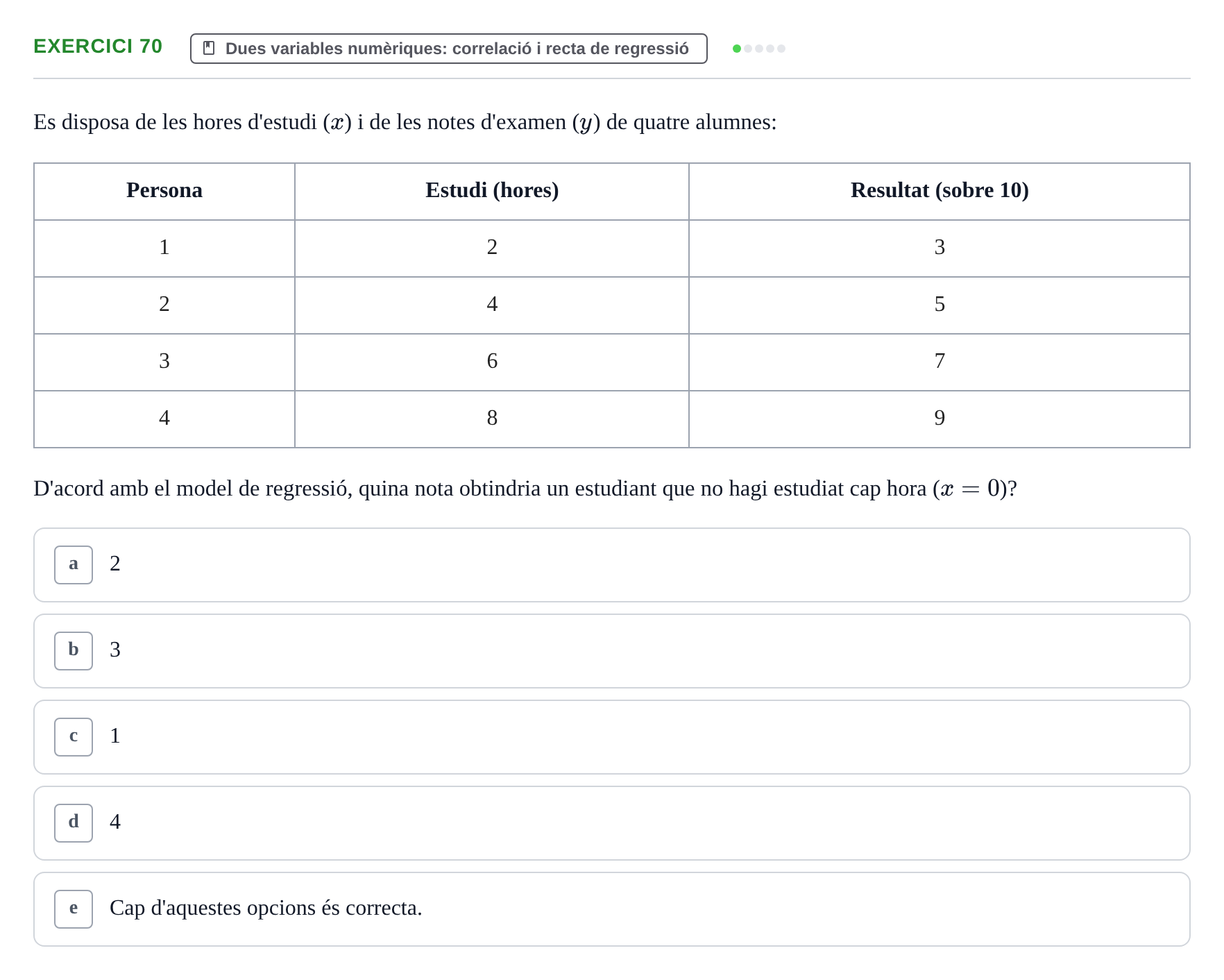Click the Resultat cell with value 9
The height and width of the screenshot is (980, 1224).
click(940, 419)
